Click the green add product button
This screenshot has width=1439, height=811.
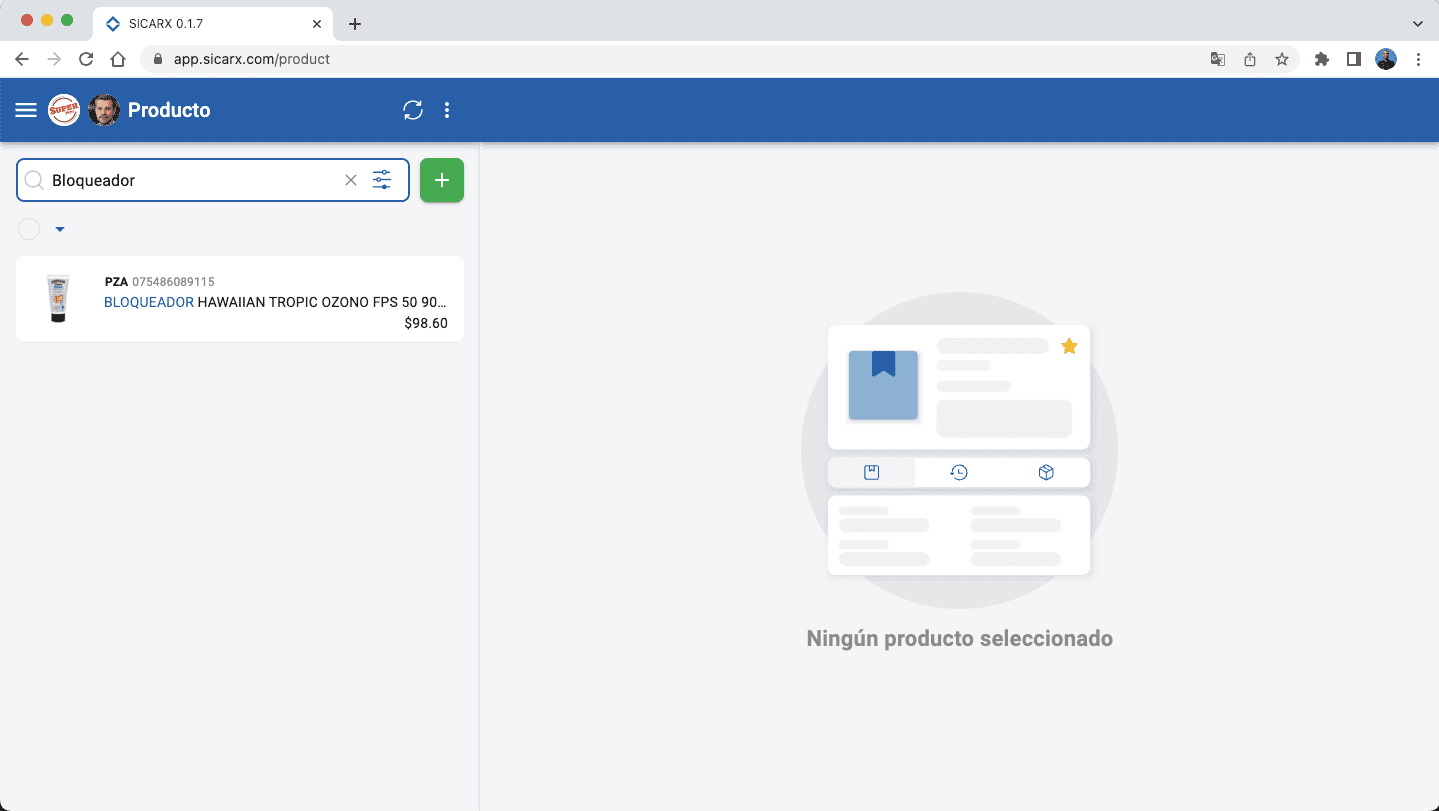[441, 180]
